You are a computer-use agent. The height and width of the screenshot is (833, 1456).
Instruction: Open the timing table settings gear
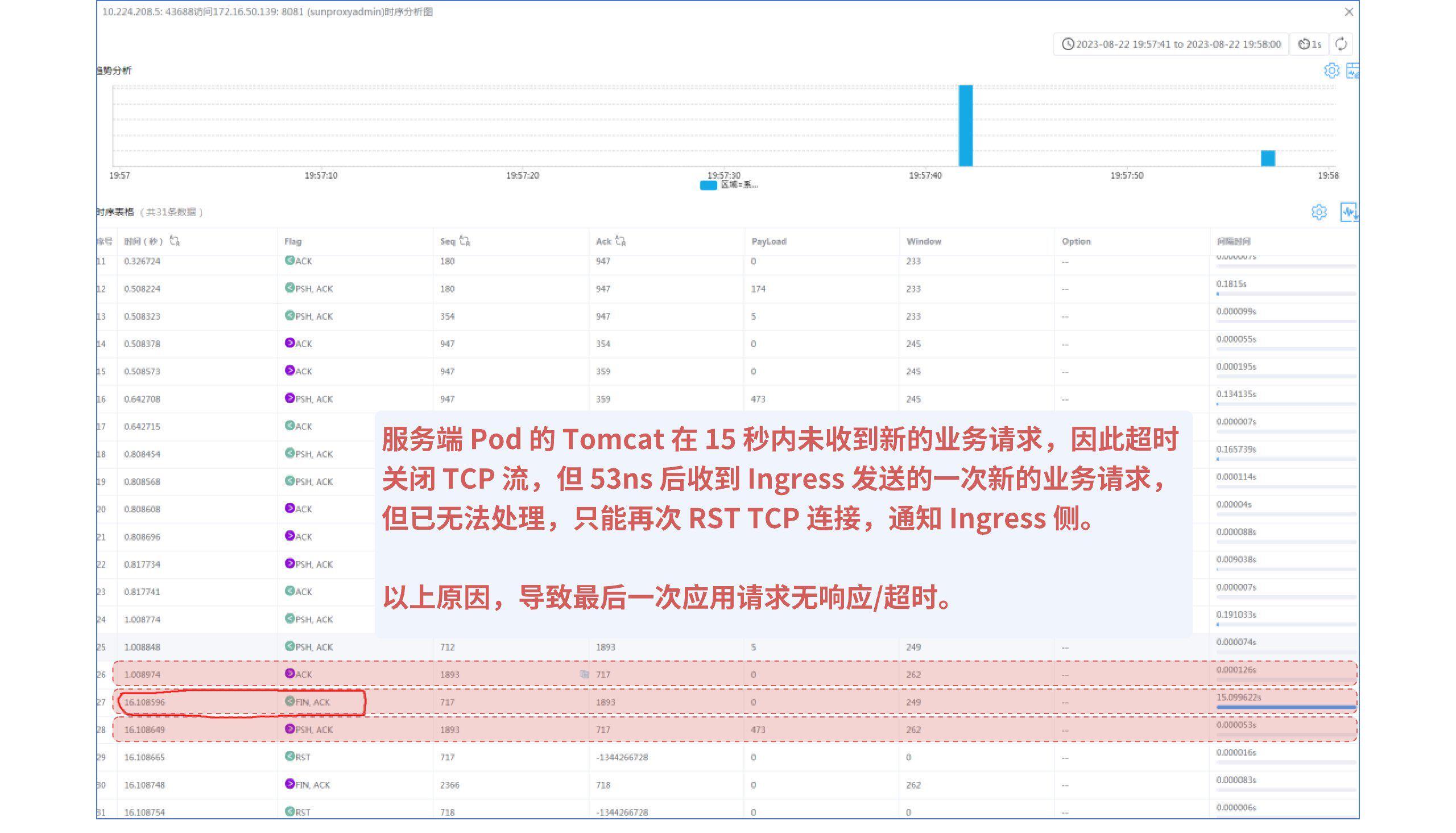click(x=1319, y=212)
